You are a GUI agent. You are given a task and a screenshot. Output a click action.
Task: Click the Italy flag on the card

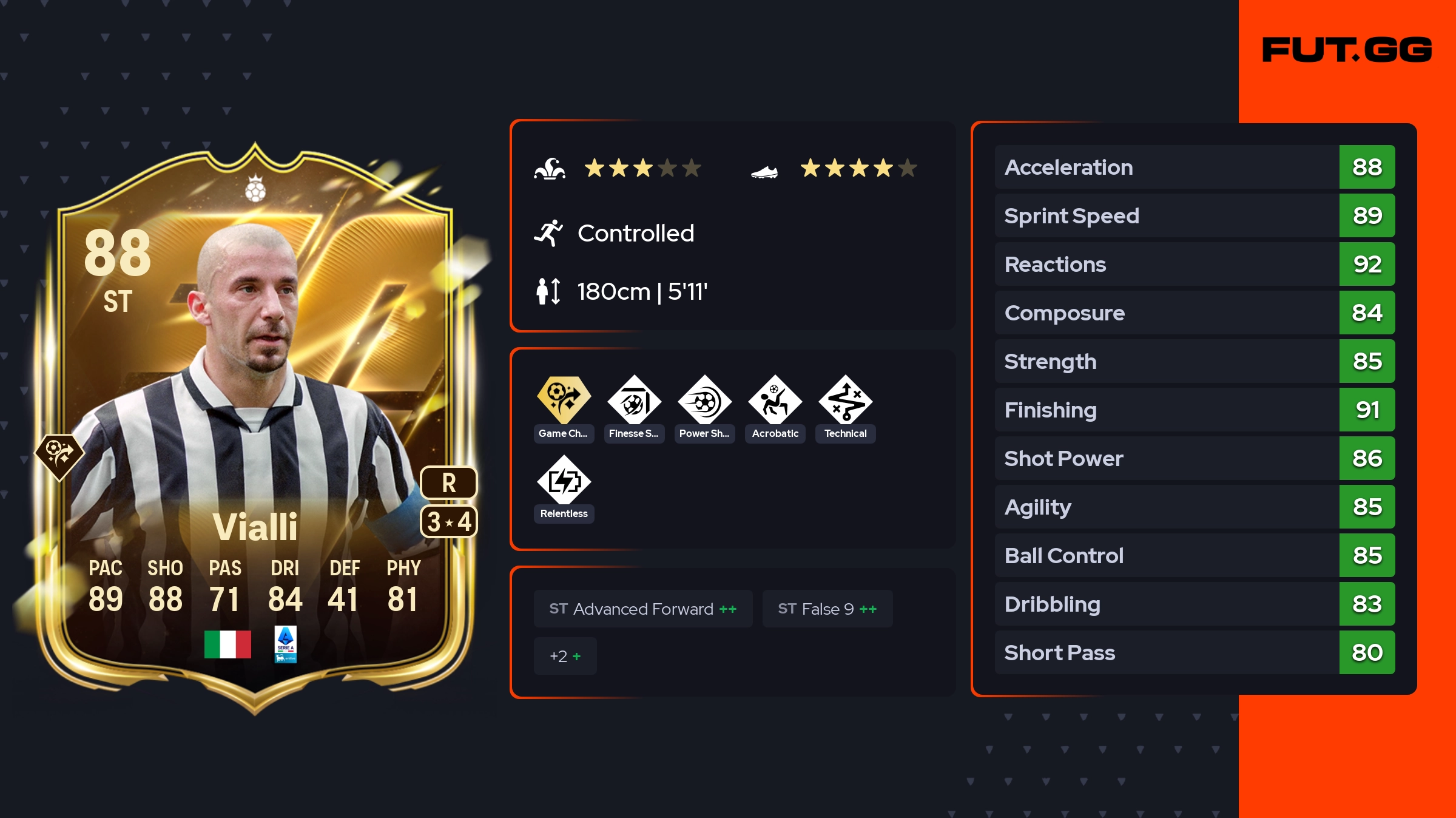[x=227, y=644]
